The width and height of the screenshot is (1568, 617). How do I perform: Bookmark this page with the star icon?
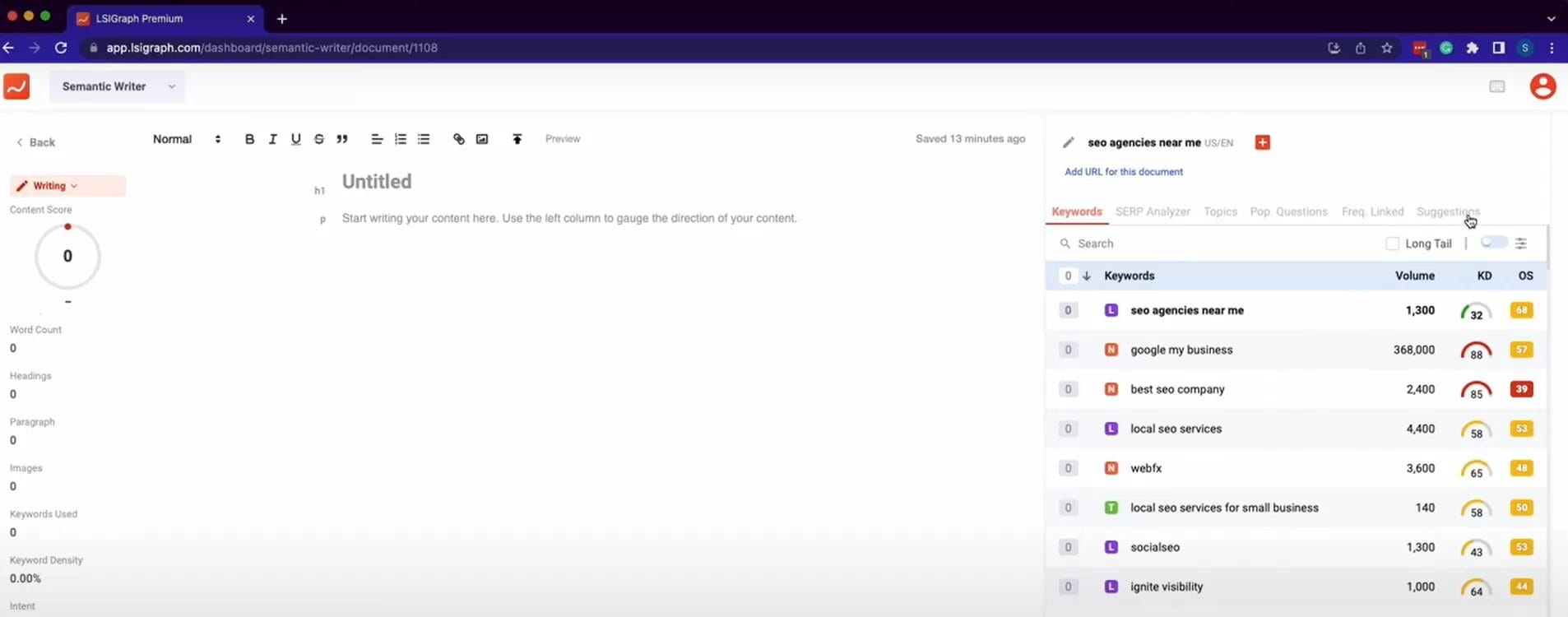[1387, 48]
